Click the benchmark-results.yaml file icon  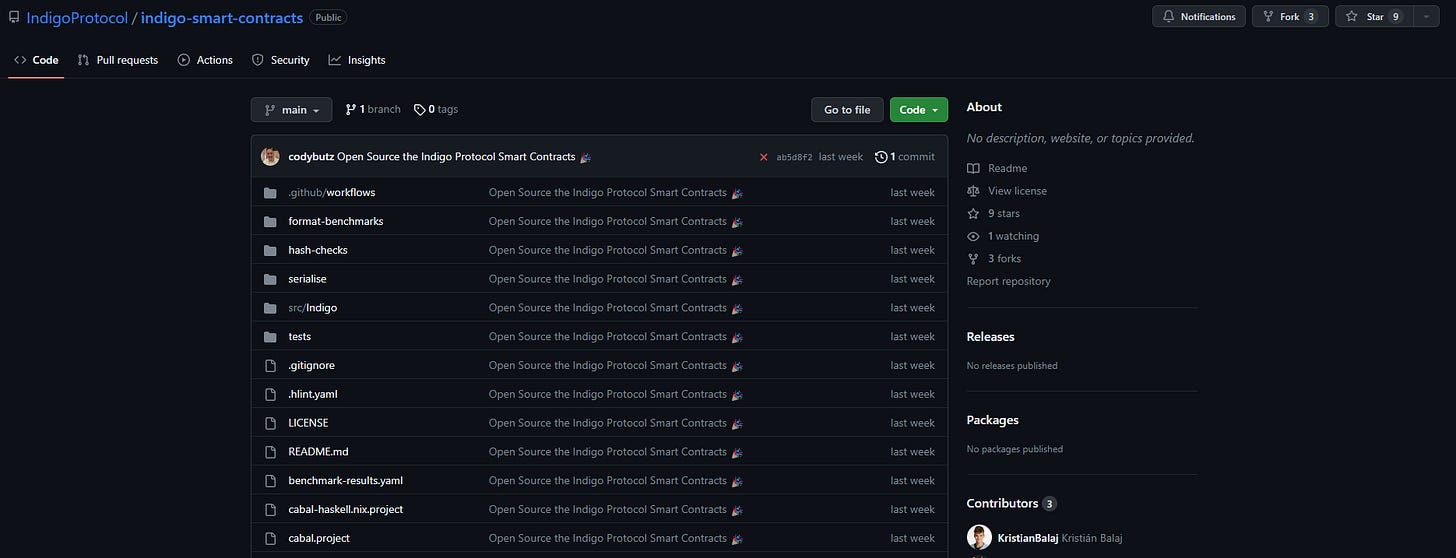(270, 481)
